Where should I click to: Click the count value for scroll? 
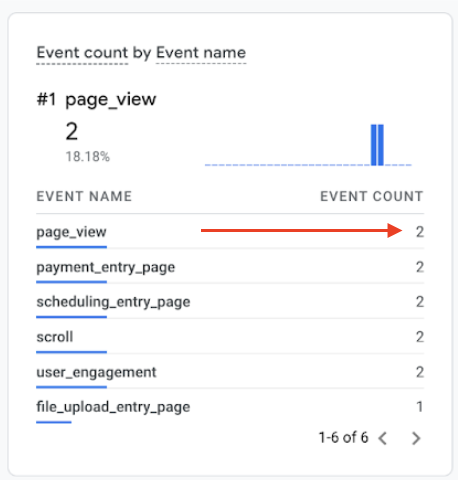coord(420,337)
